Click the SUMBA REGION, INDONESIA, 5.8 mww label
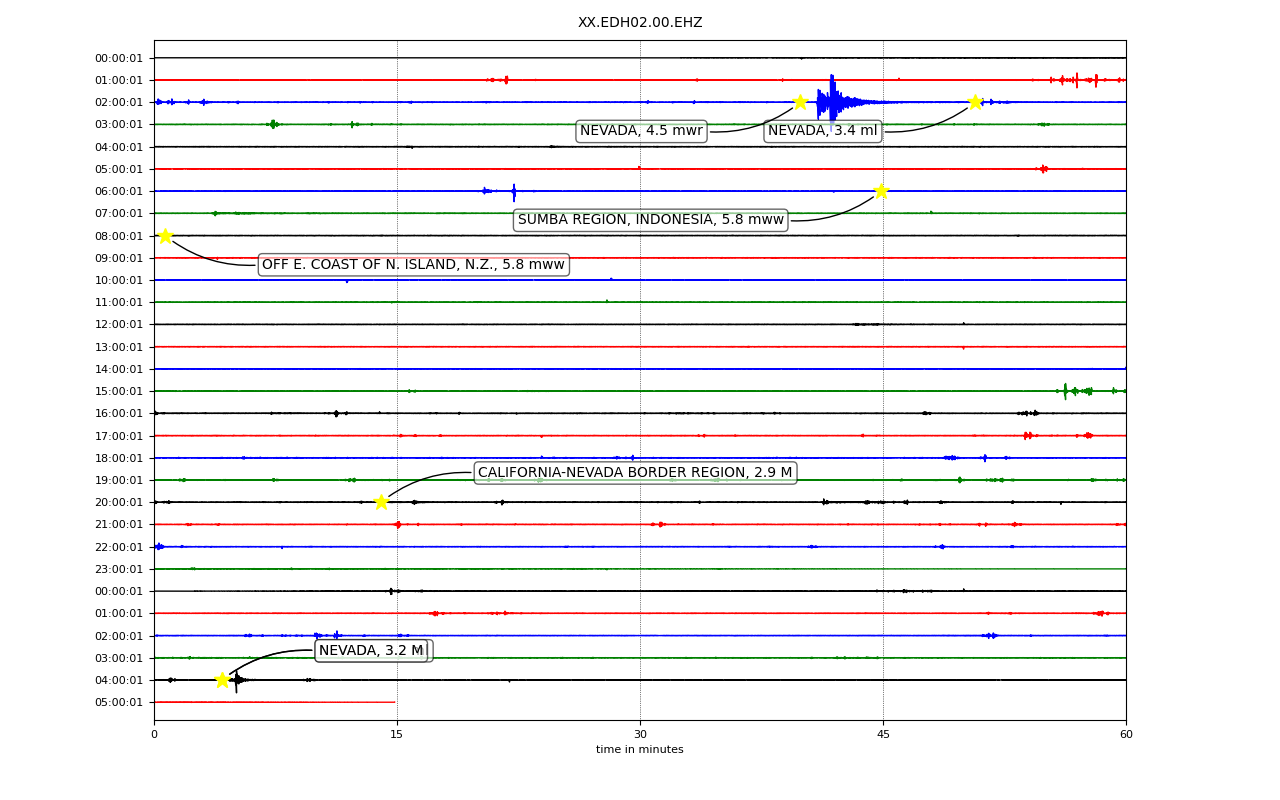The height and width of the screenshot is (800, 1280). (x=651, y=220)
